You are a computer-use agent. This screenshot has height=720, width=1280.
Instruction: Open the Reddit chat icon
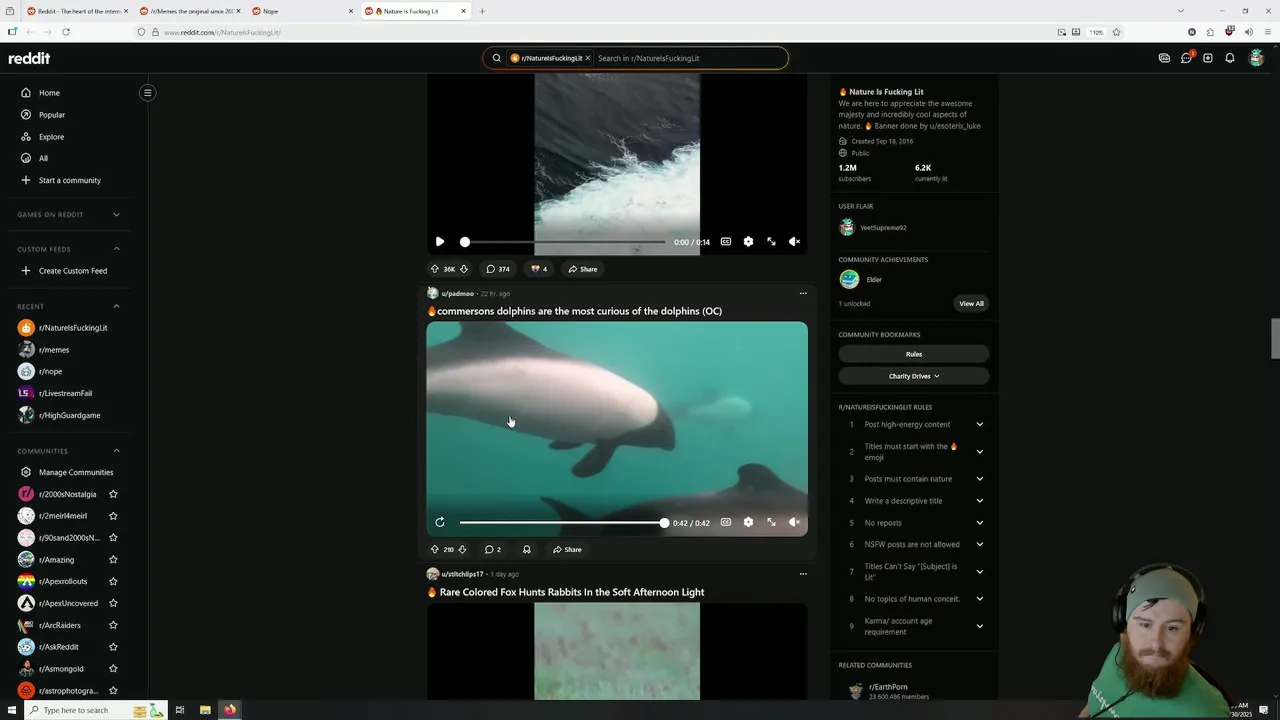pyautogui.click(x=1186, y=58)
